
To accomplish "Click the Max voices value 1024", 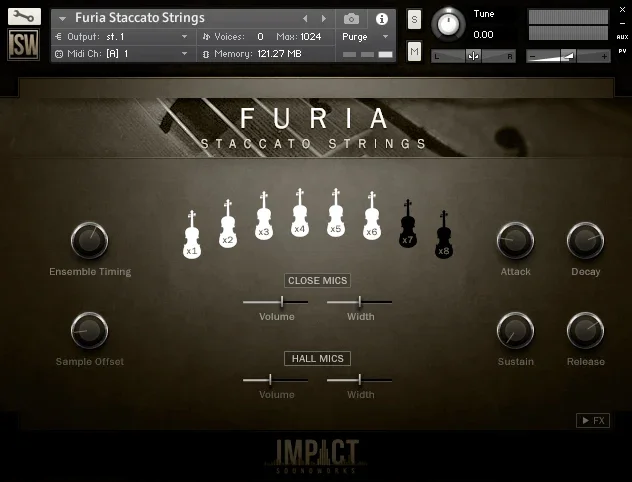I will tap(311, 37).
